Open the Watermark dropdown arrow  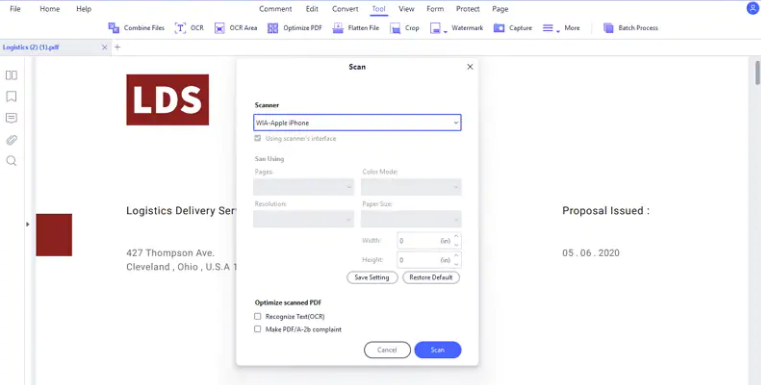tap(446, 32)
